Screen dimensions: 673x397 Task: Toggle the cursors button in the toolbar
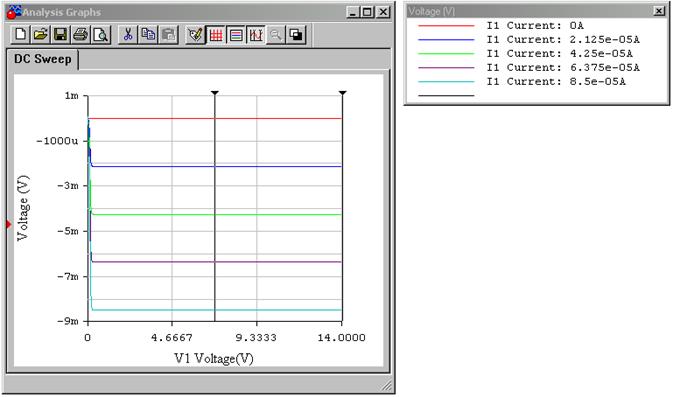click(256, 35)
